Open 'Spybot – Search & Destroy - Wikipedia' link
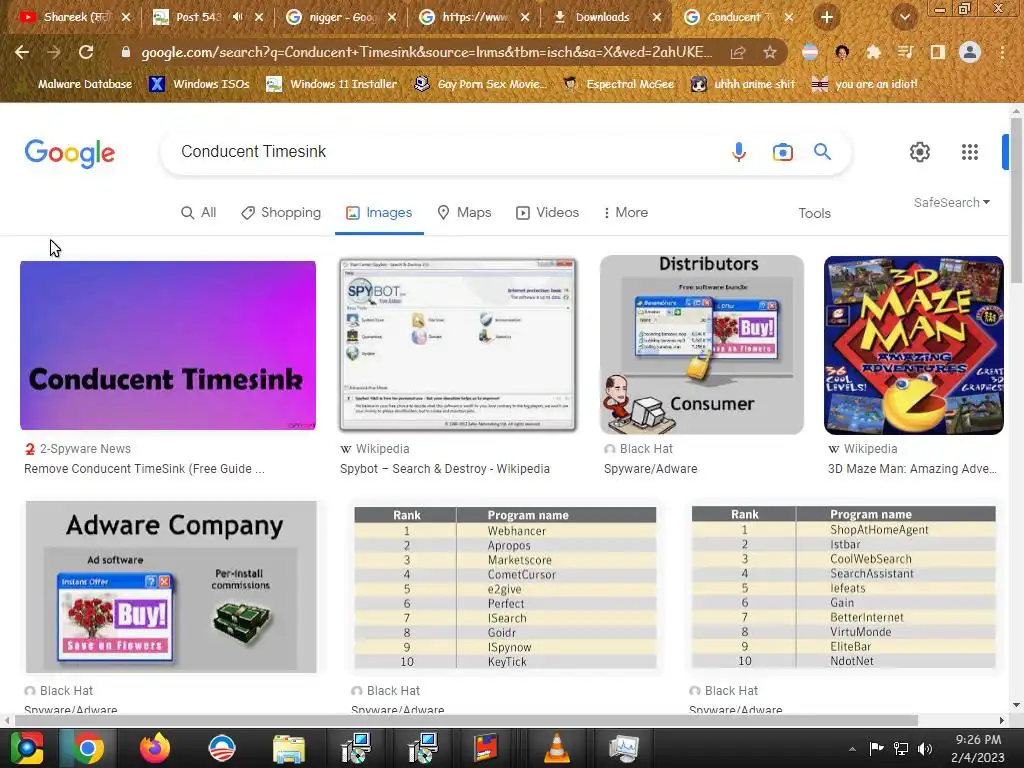Image resolution: width=1024 pixels, height=768 pixels. point(445,469)
